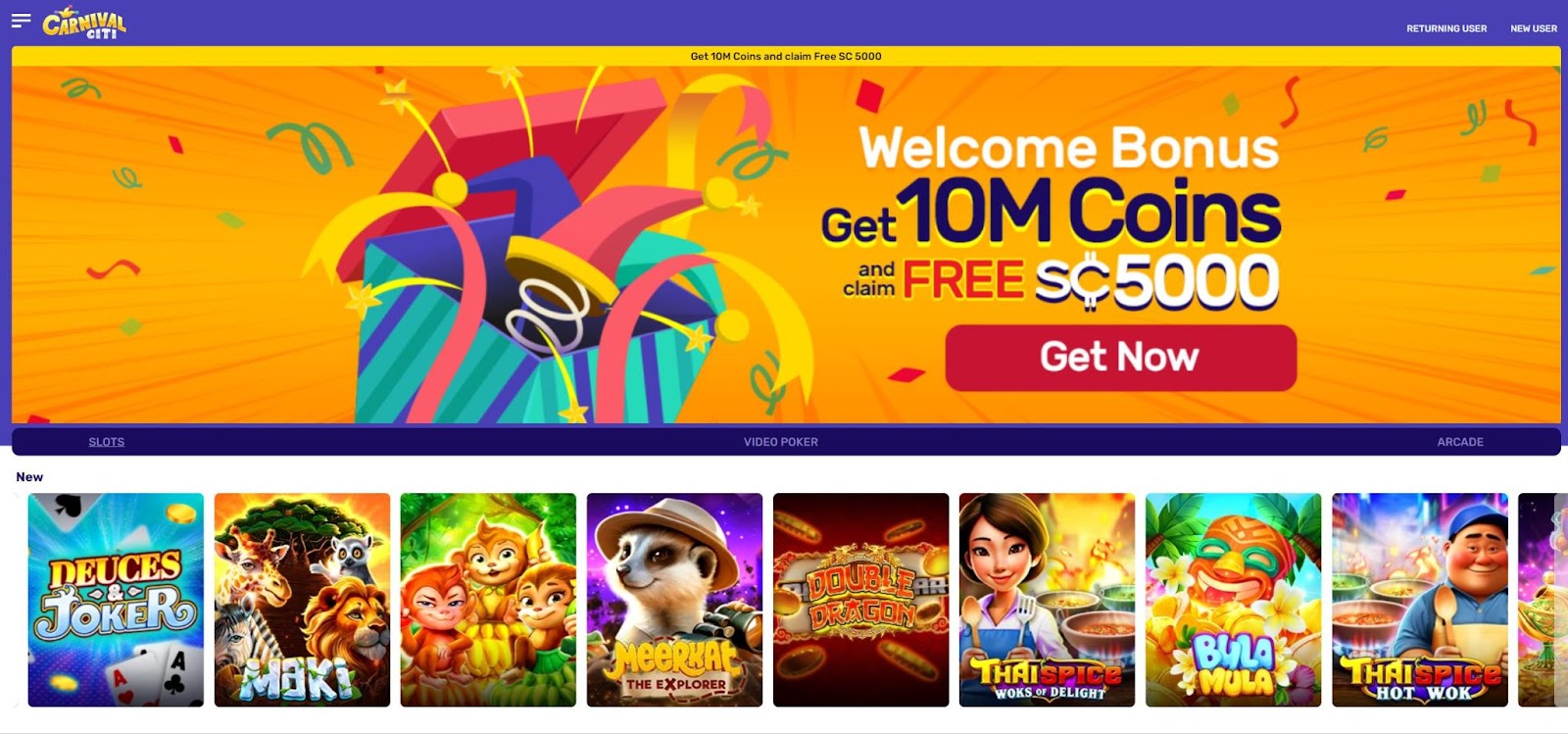Image resolution: width=1568 pixels, height=734 pixels.
Task: Click the New User link
Action: click(x=1534, y=28)
